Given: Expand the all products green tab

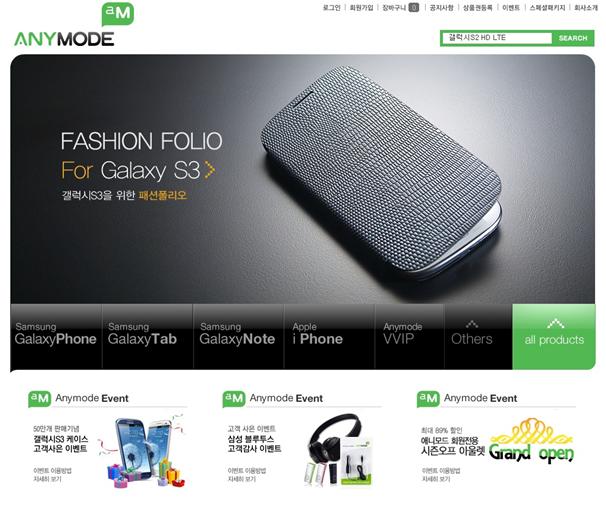Looking at the screenshot, I should point(554,336).
